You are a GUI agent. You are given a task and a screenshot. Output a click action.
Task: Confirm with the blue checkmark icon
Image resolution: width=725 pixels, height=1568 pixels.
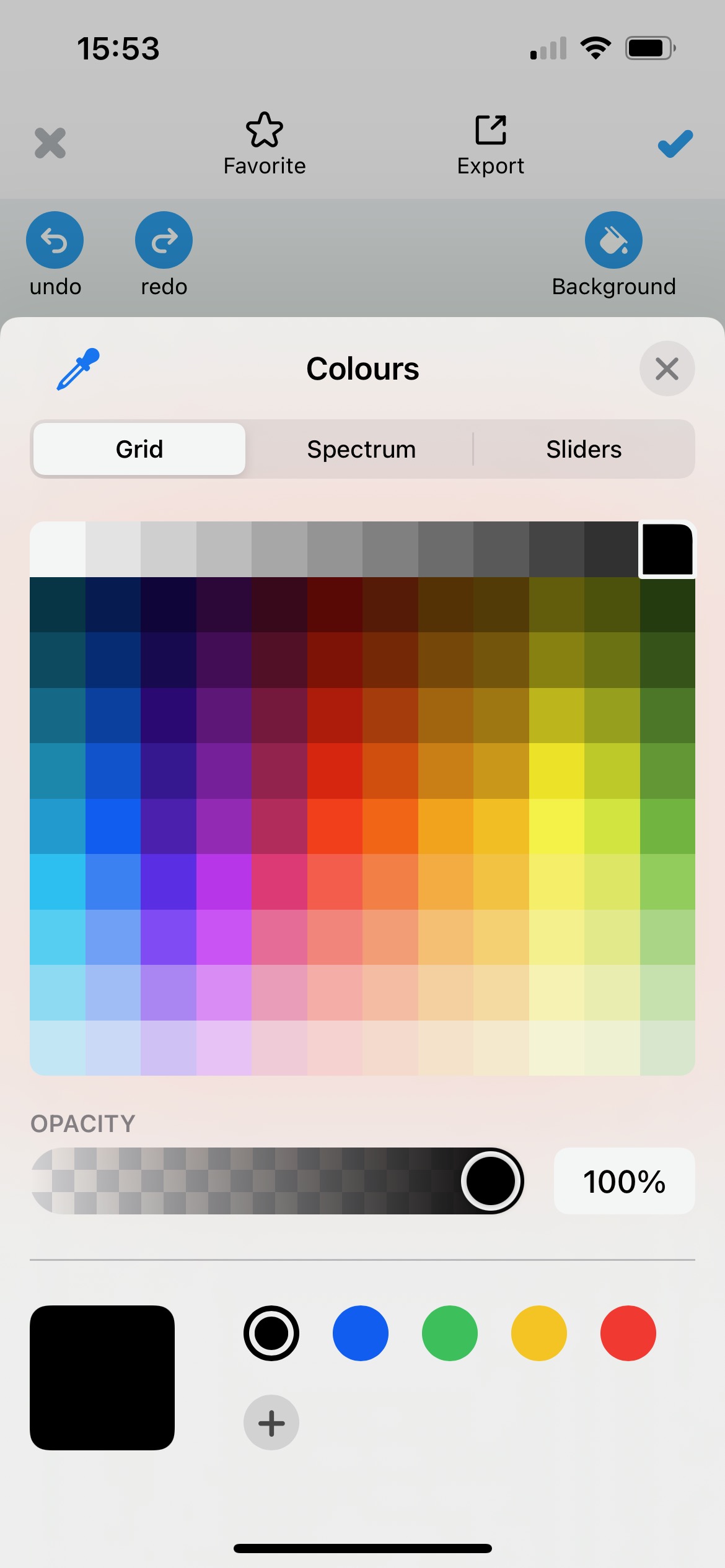point(675,144)
